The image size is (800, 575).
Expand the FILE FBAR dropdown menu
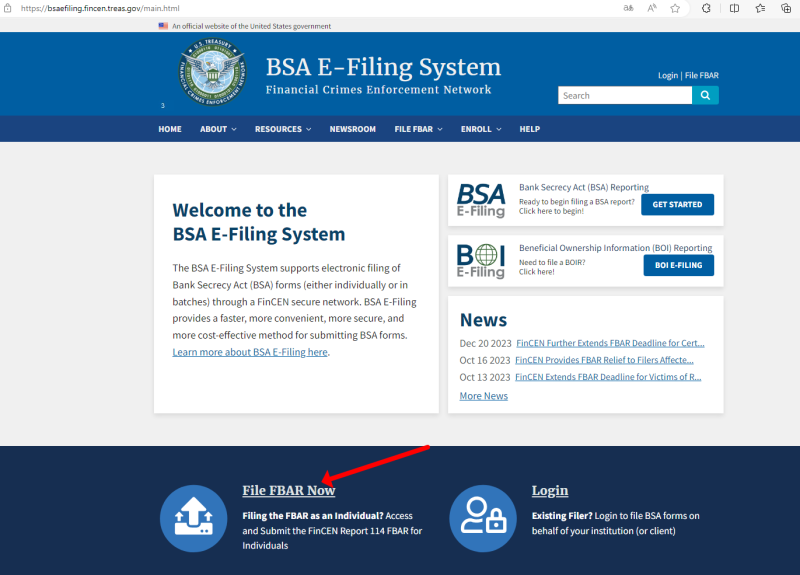(418, 129)
